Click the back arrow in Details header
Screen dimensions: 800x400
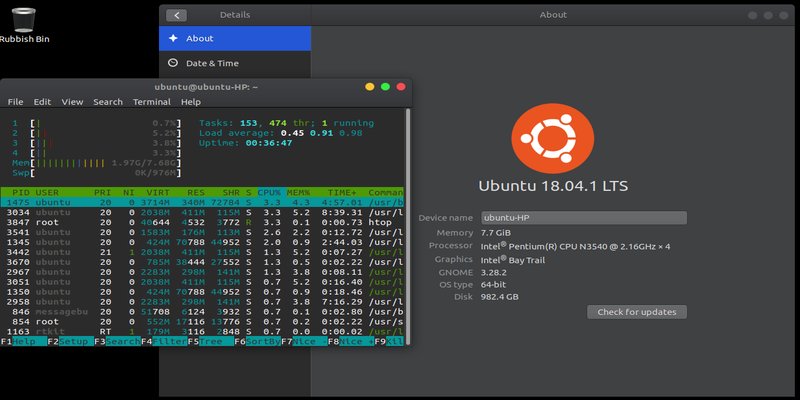tap(177, 15)
